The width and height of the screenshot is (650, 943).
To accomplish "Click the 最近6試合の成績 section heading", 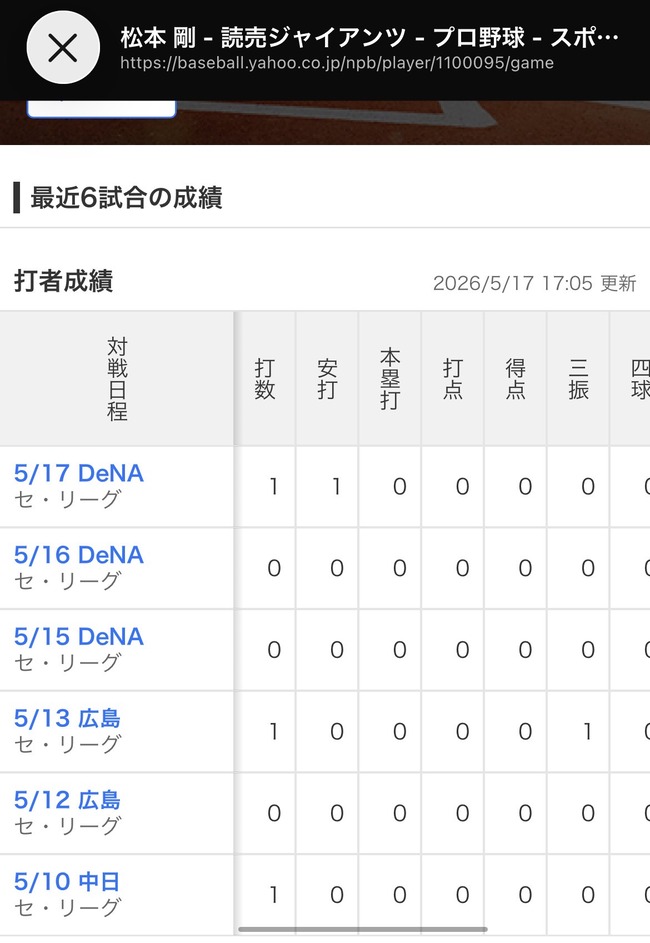I will coord(126,198).
